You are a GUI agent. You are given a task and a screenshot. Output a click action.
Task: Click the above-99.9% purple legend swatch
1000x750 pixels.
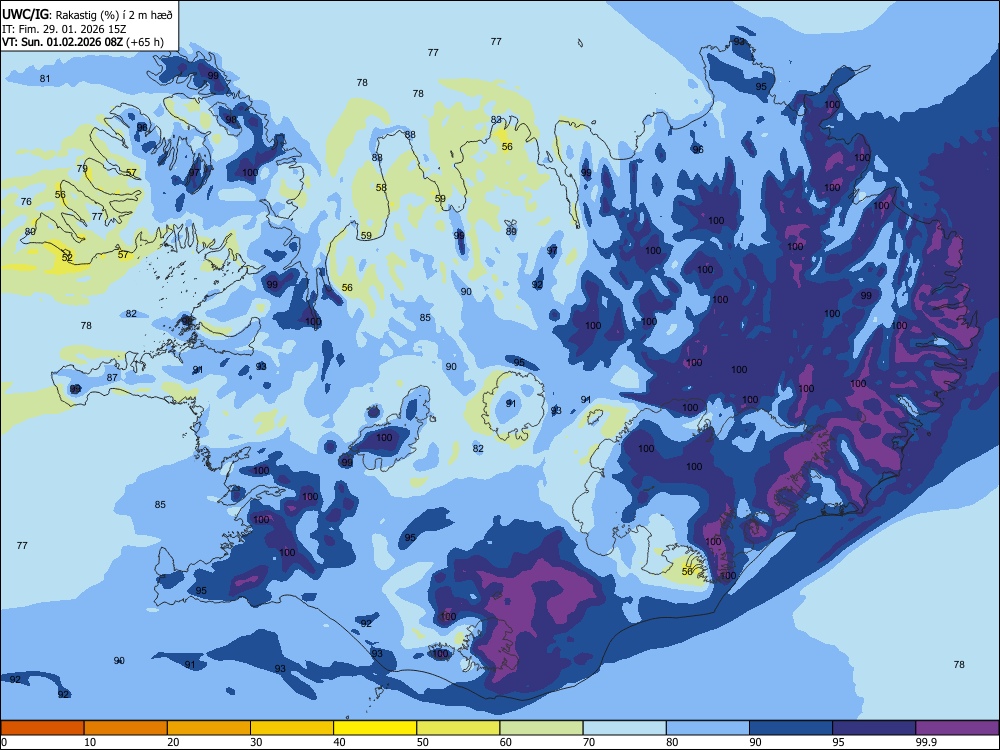957,728
